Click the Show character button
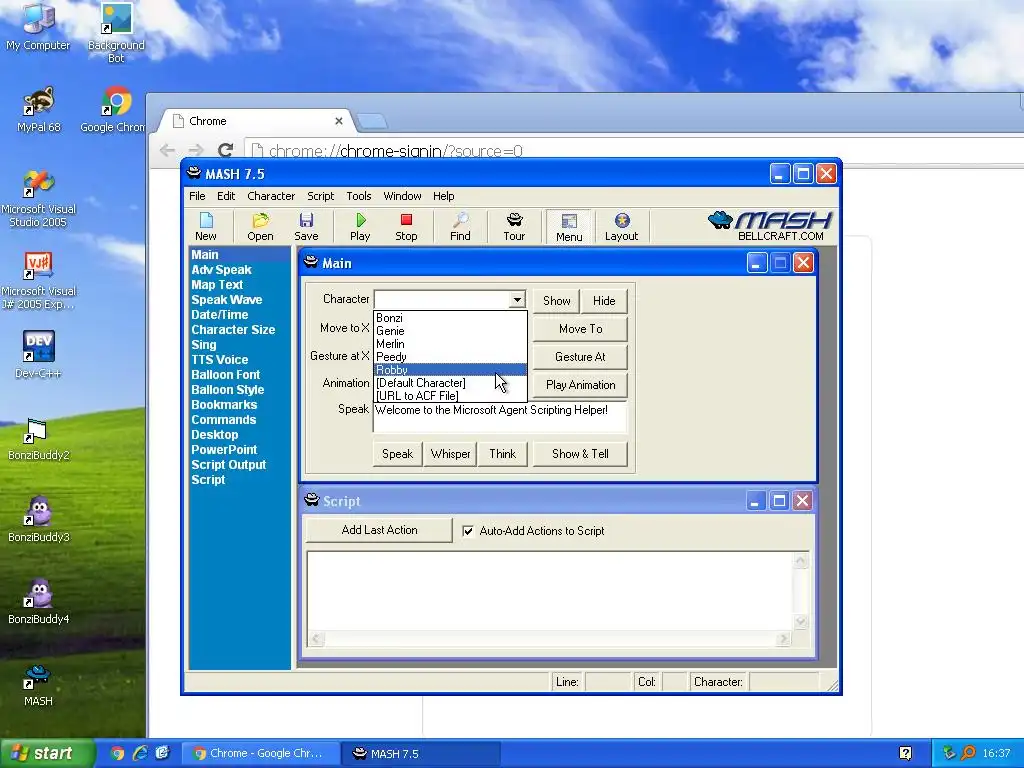 (556, 301)
